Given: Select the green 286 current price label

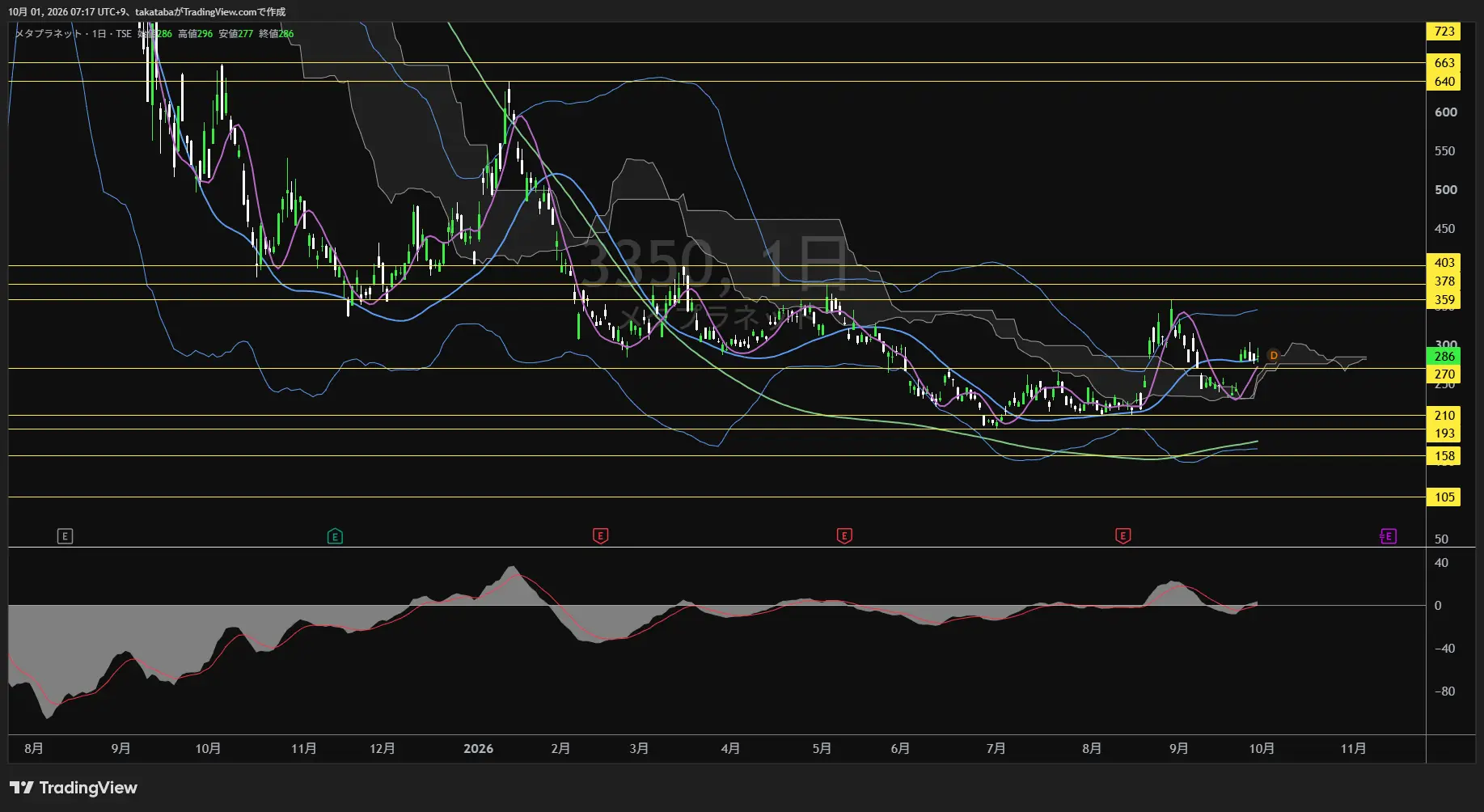Looking at the screenshot, I should pyautogui.click(x=1444, y=356).
